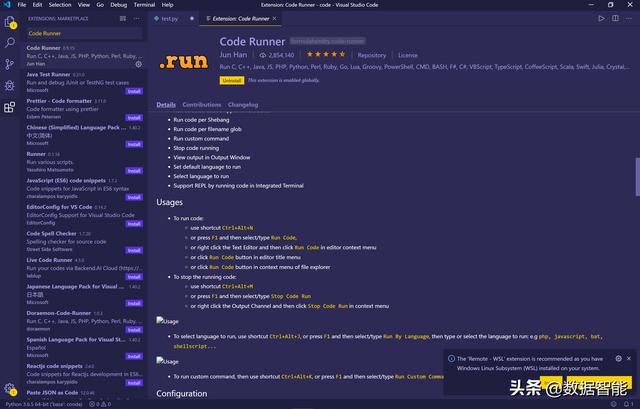The width and height of the screenshot is (640, 409).
Task: Open the Debug view in activity bar
Action: (x=10, y=85)
